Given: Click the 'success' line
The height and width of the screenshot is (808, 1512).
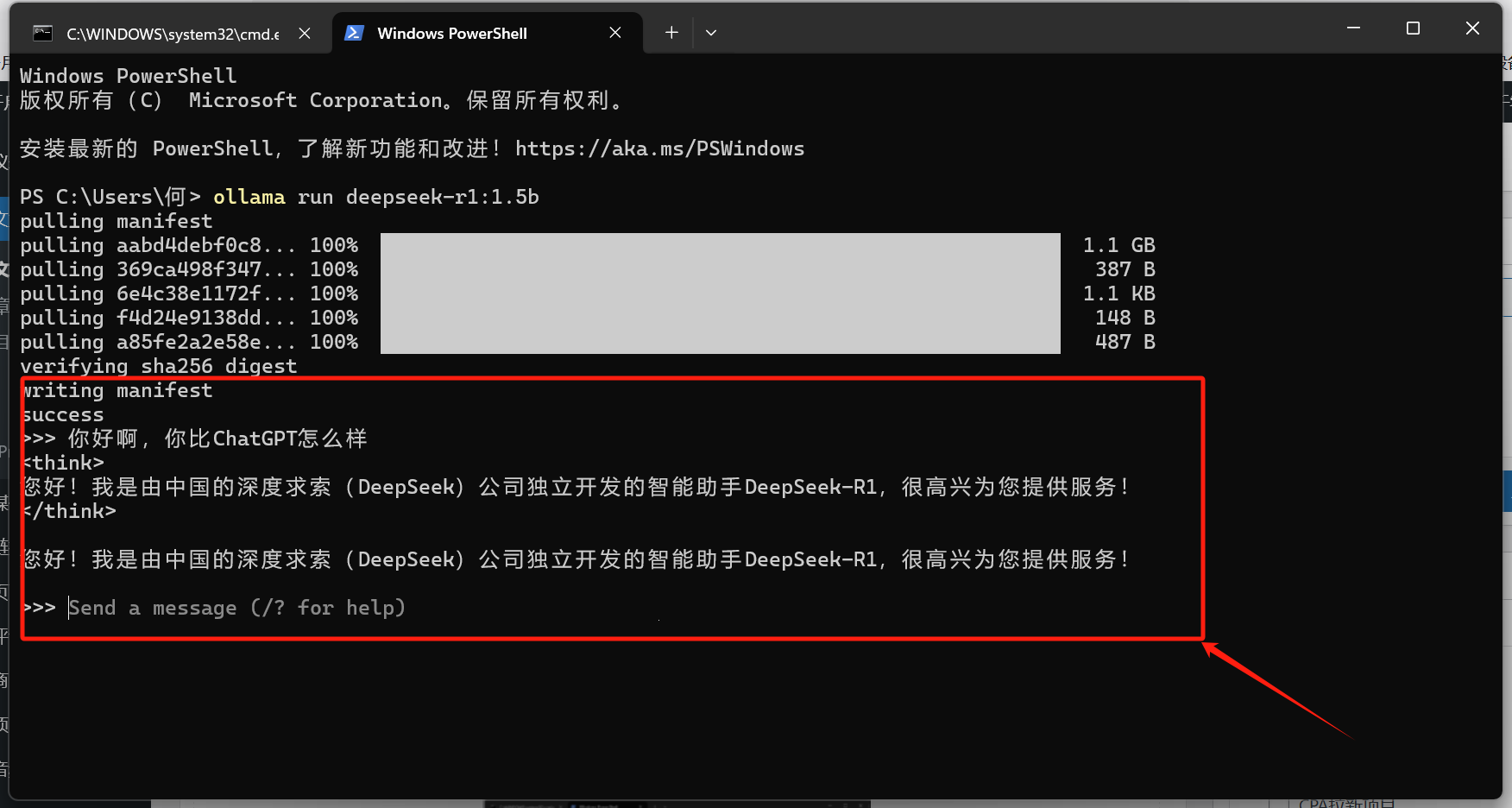Looking at the screenshot, I should pos(63,414).
